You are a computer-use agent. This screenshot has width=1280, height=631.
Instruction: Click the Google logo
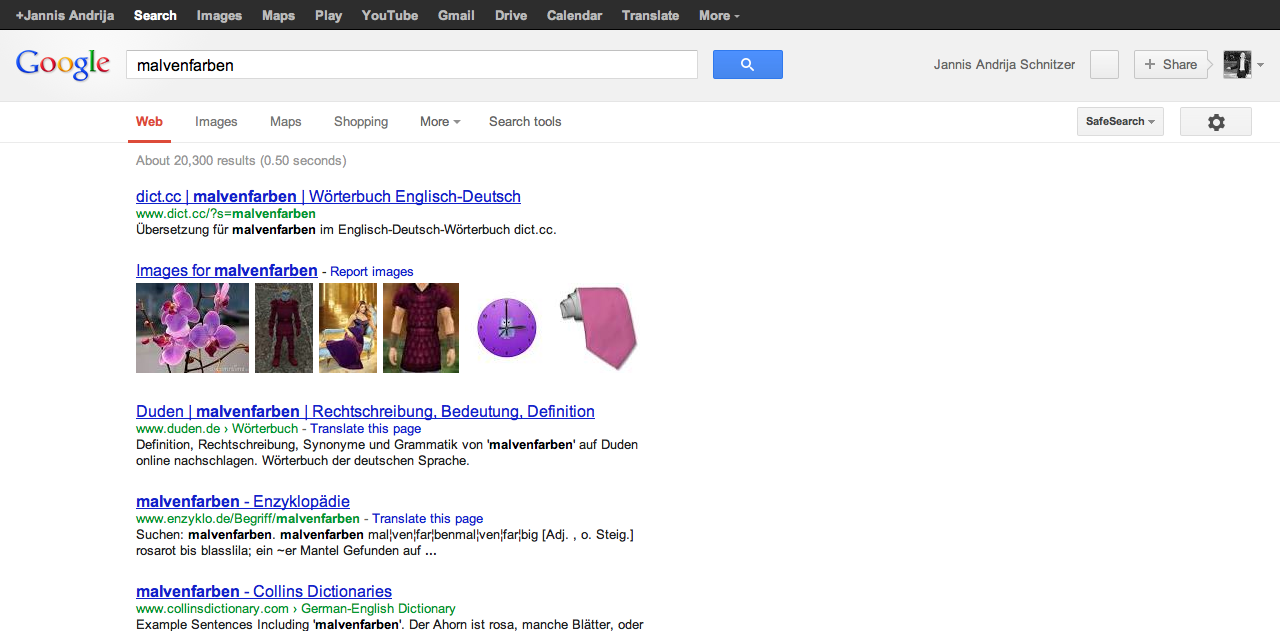(63, 64)
